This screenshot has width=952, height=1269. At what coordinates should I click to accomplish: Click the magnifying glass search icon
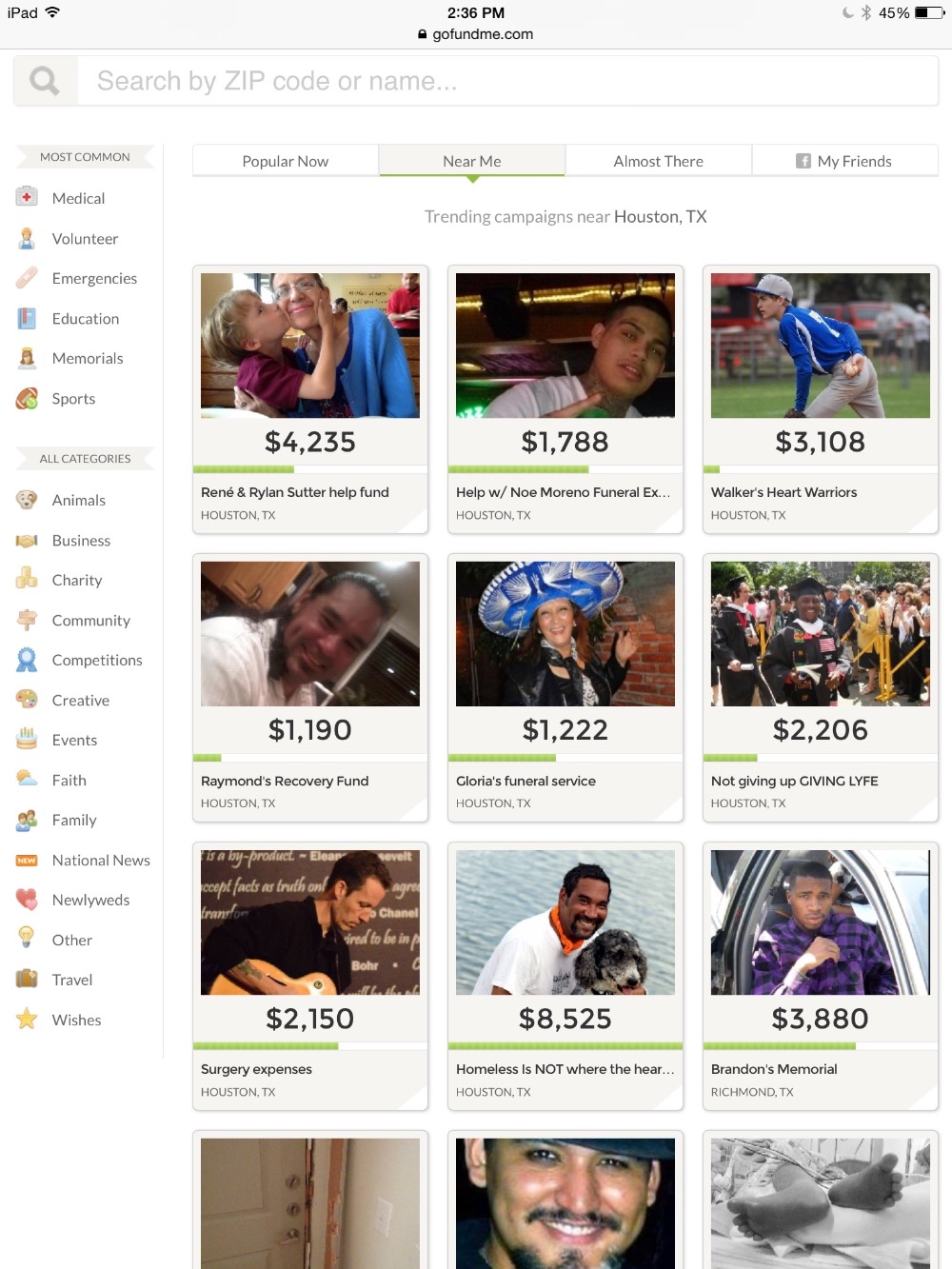point(44,81)
